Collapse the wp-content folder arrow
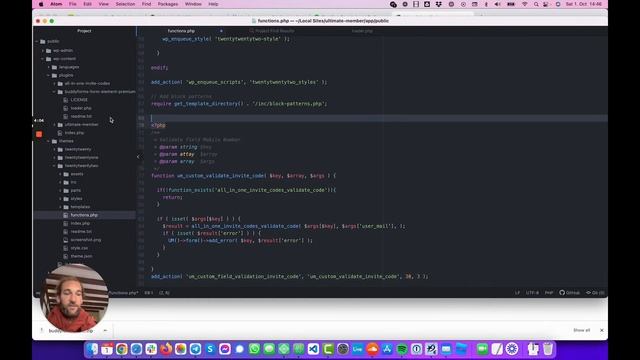 43,59
